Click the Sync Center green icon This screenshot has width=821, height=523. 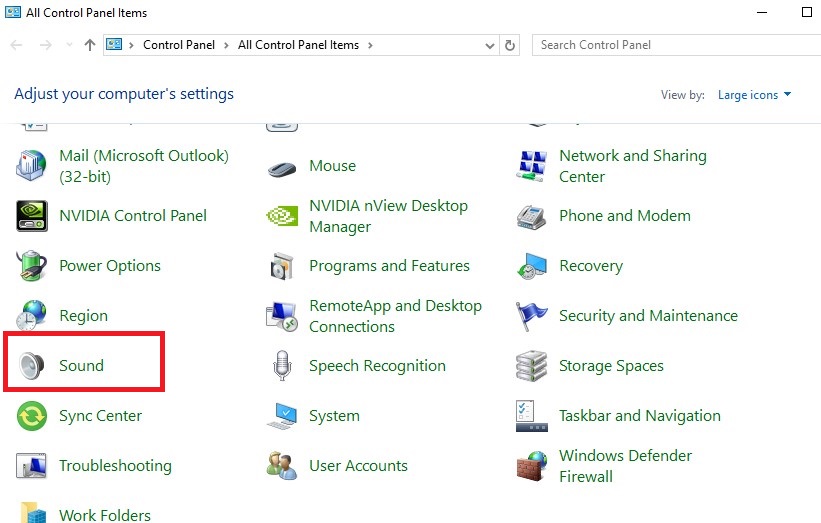31,416
